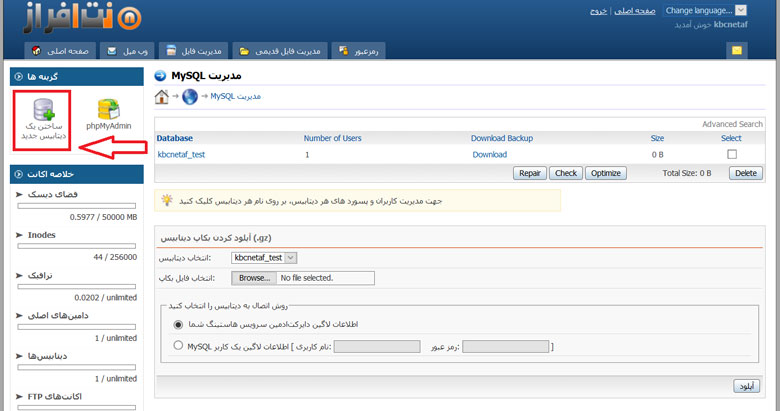Viewport: 780px width, 411px height.
Task: Open phpMyAdmin icon
Action: point(108,109)
